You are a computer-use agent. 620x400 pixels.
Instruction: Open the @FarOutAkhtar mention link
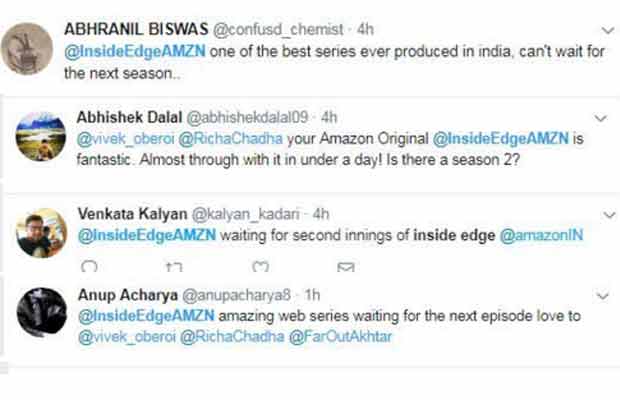tap(346, 339)
